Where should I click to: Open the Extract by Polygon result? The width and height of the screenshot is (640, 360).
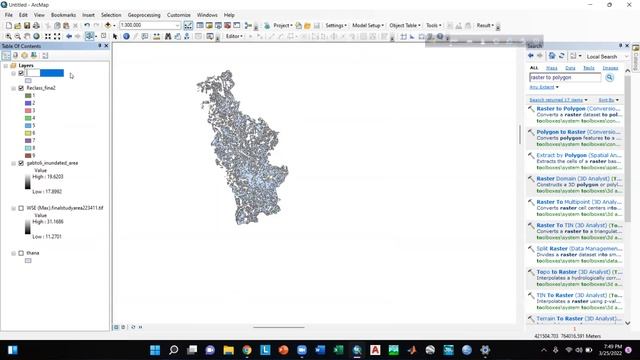578,156
